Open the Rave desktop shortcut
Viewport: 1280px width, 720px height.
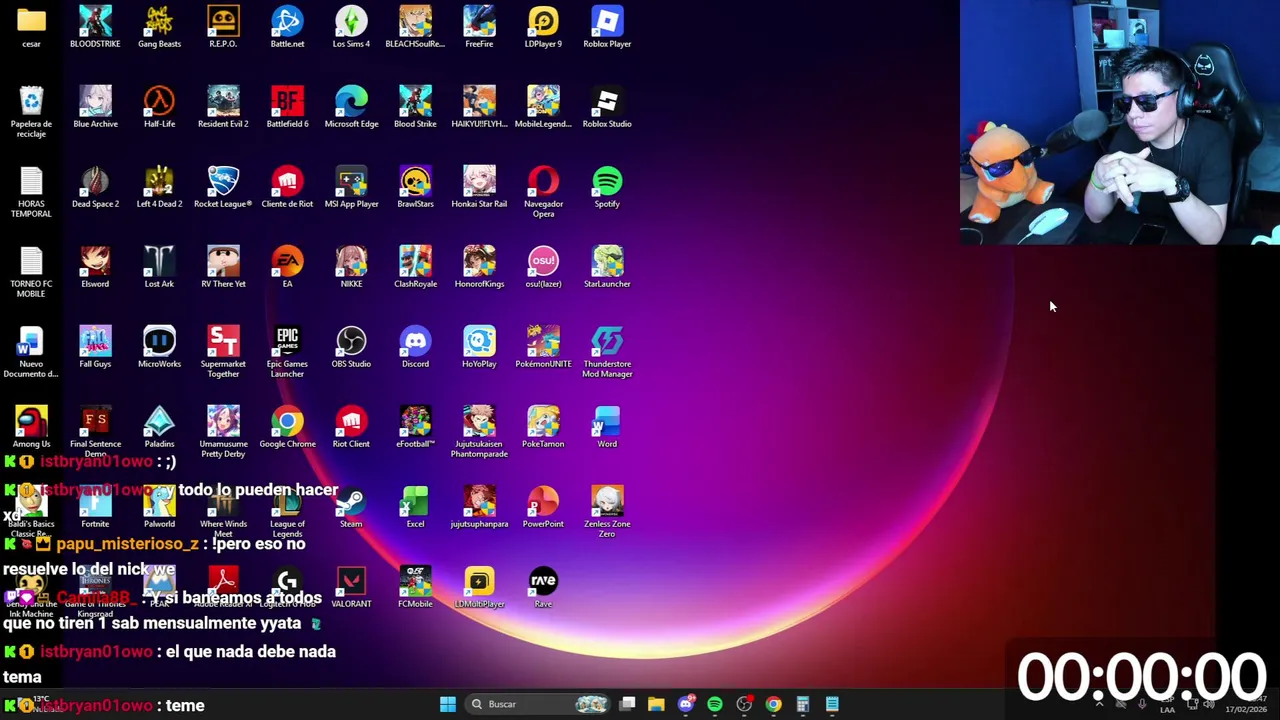click(x=543, y=587)
